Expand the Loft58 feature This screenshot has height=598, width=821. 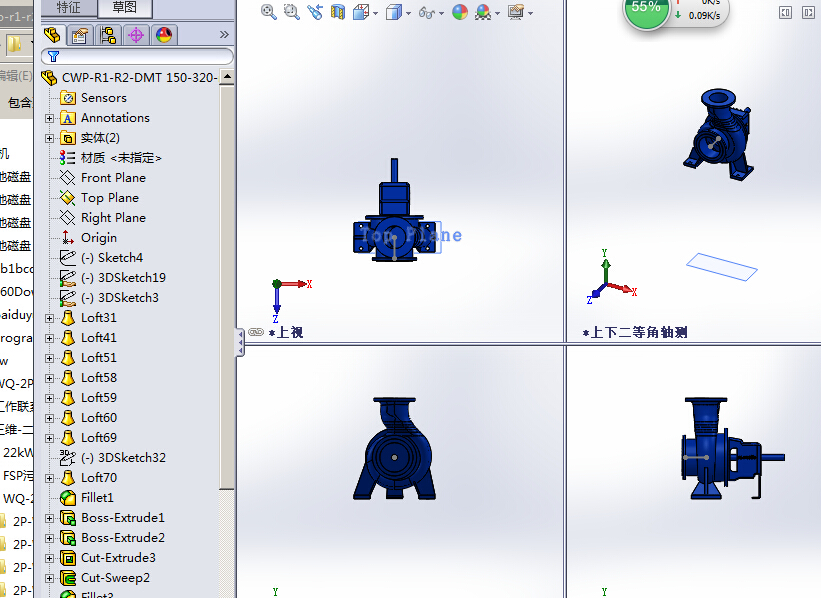(x=49, y=378)
